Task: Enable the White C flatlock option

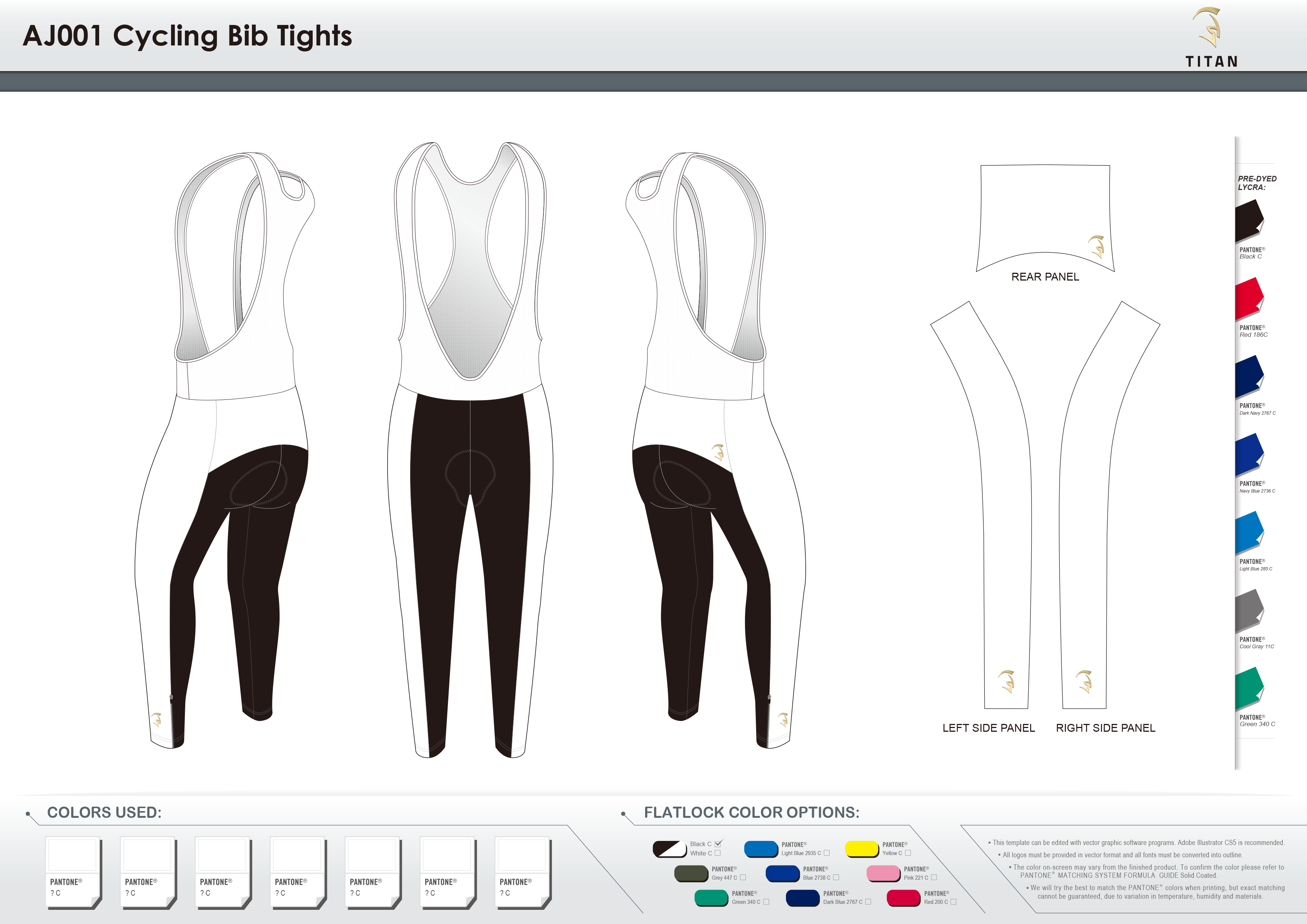Action: tap(718, 854)
